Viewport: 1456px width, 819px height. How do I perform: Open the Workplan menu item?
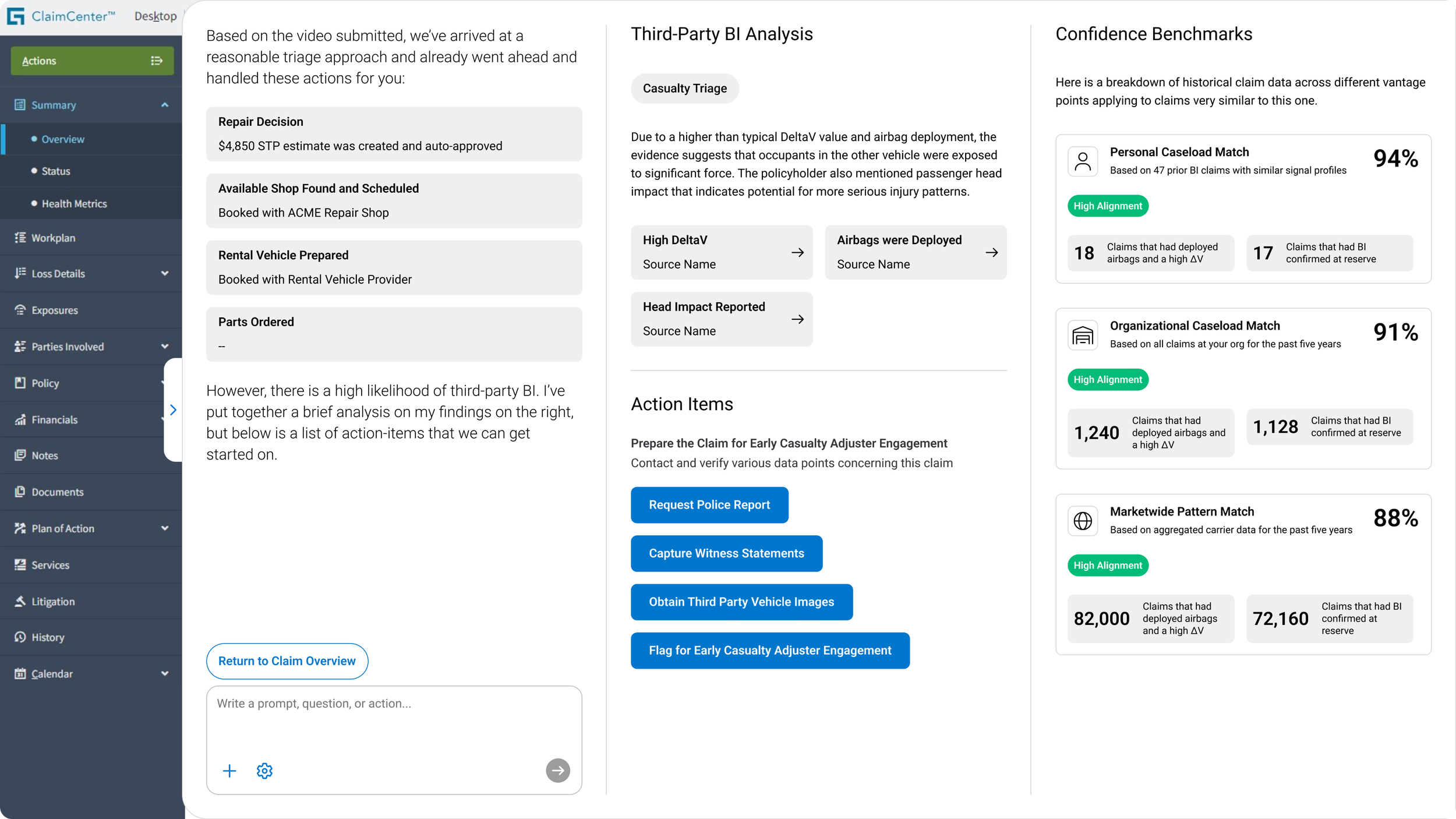click(91, 238)
